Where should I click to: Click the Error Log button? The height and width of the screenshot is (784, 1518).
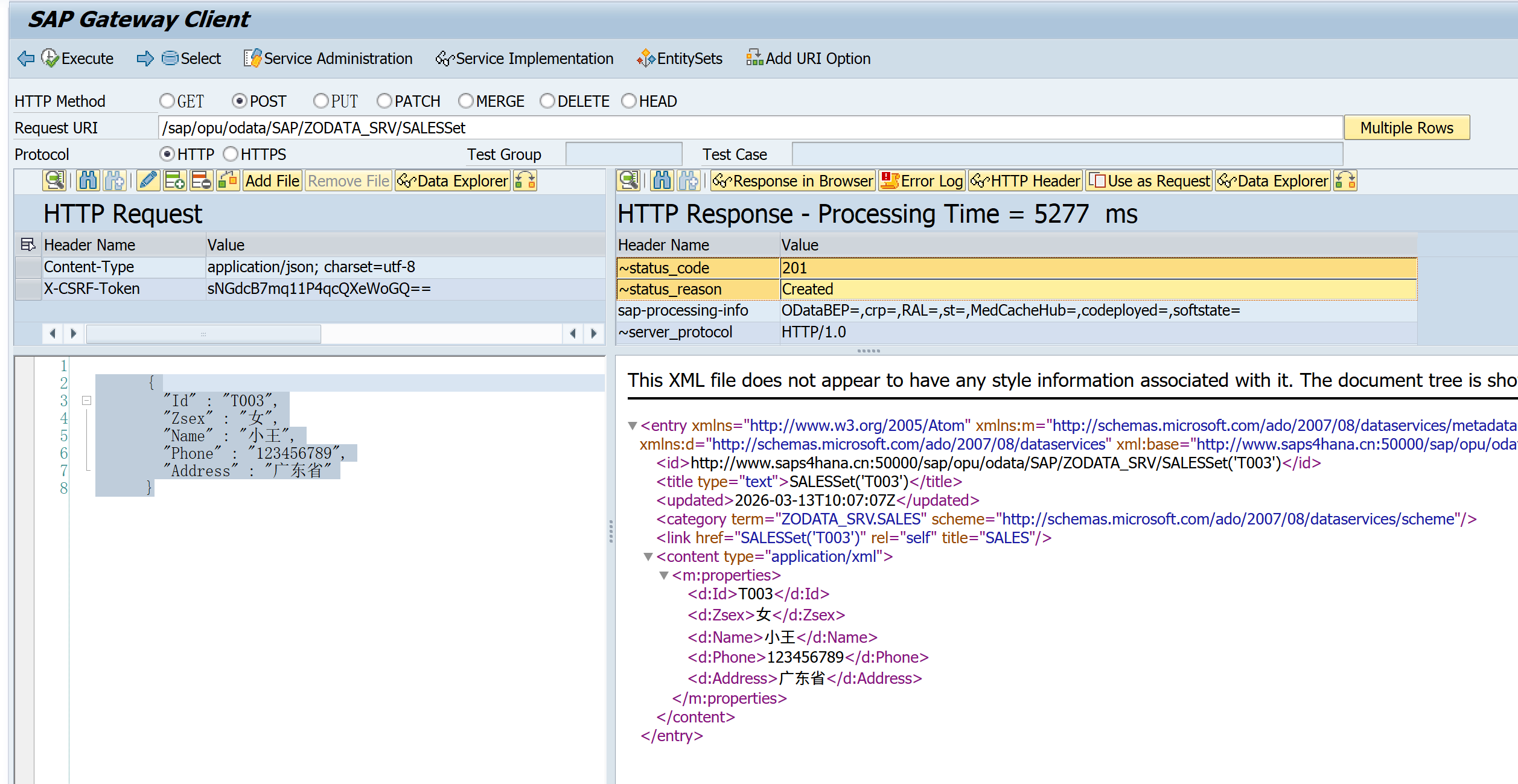click(922, 181)
